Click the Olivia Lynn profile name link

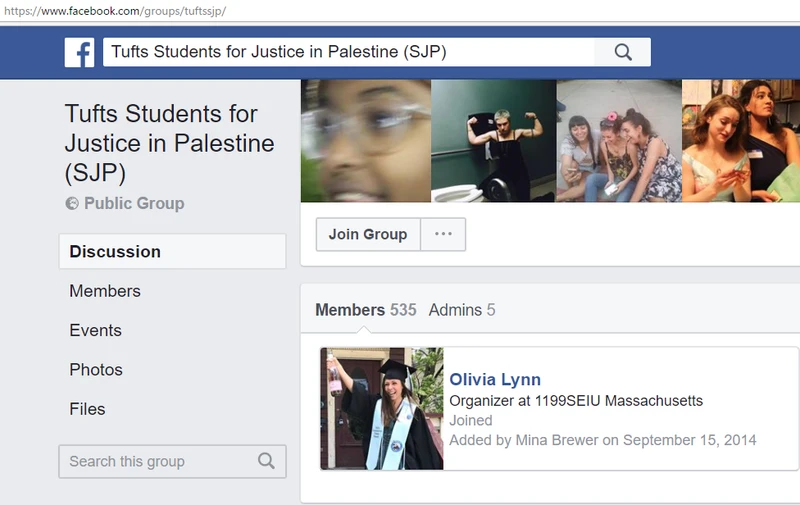(495, 380)
